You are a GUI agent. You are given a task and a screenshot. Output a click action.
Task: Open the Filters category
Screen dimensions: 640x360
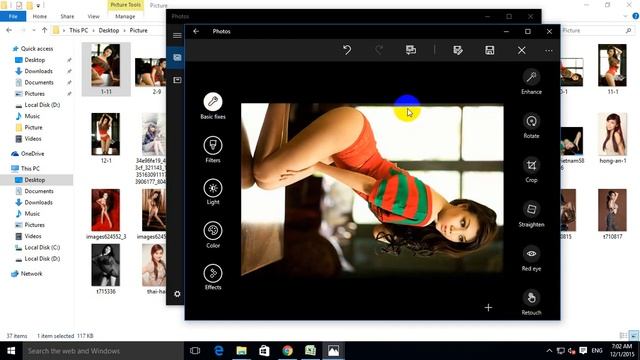pyautogui.click(x=213, y=149)
